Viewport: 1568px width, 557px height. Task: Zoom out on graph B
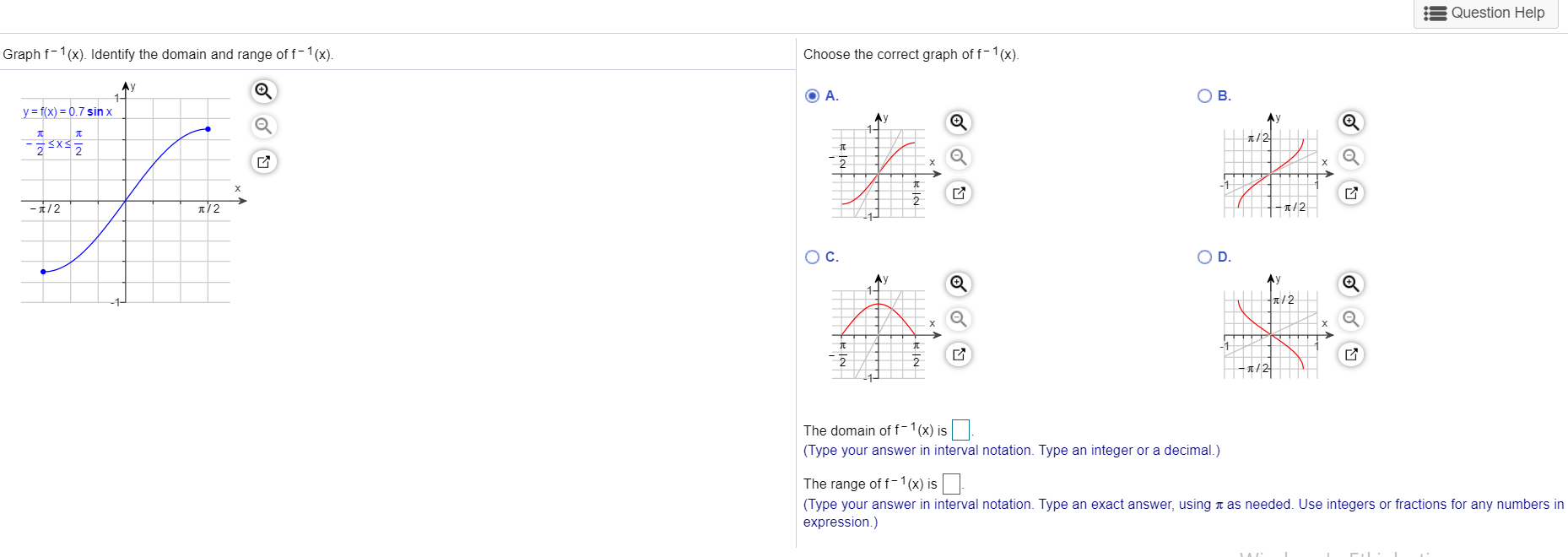[x=1350, y=157]
